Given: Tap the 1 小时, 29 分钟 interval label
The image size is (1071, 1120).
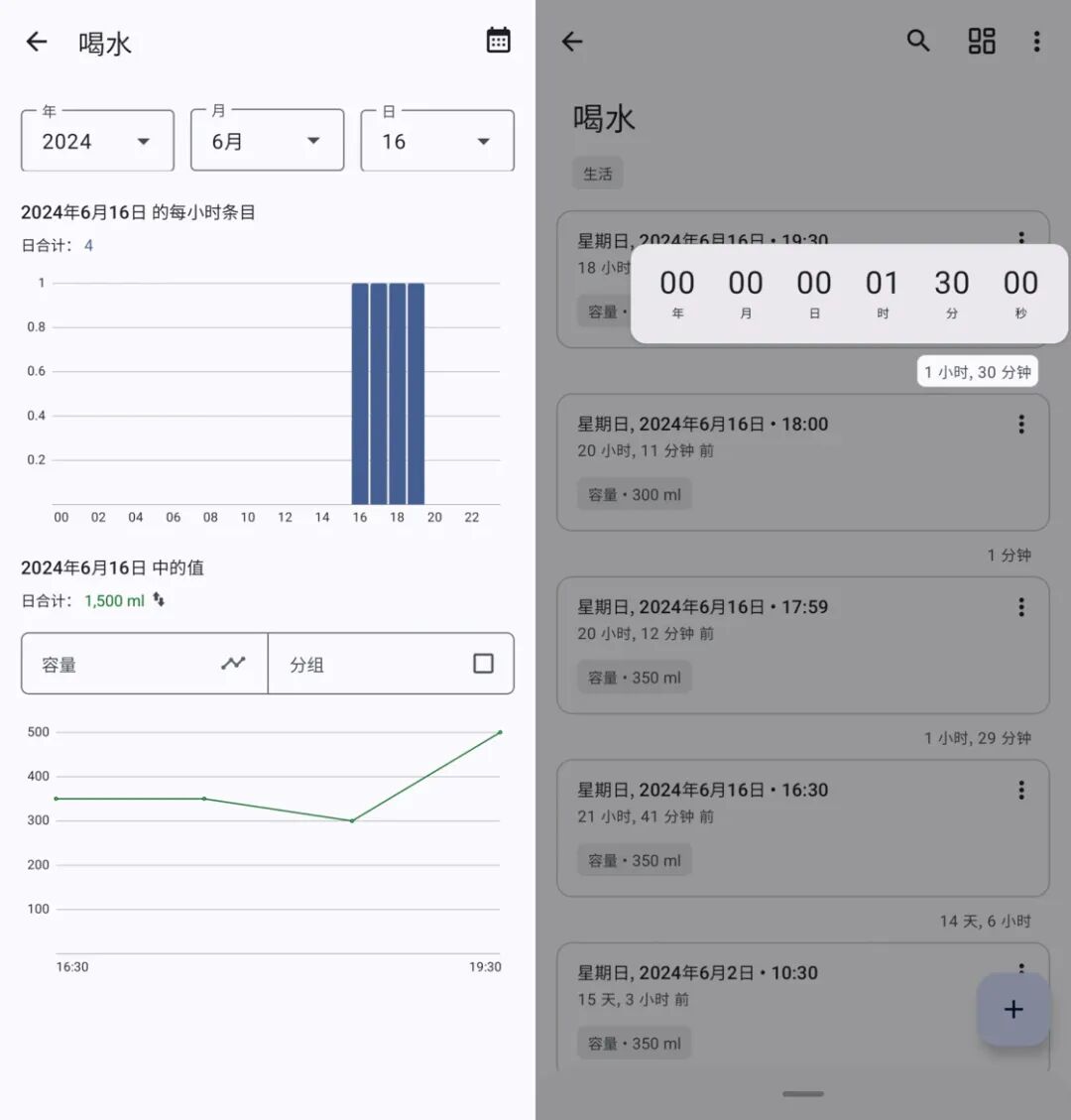Looking at the screenshot, I should [x=978, y=738].
